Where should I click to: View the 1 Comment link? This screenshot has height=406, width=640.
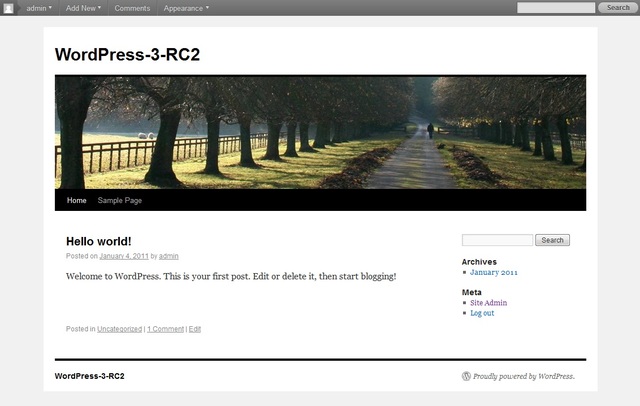[165, 329]
